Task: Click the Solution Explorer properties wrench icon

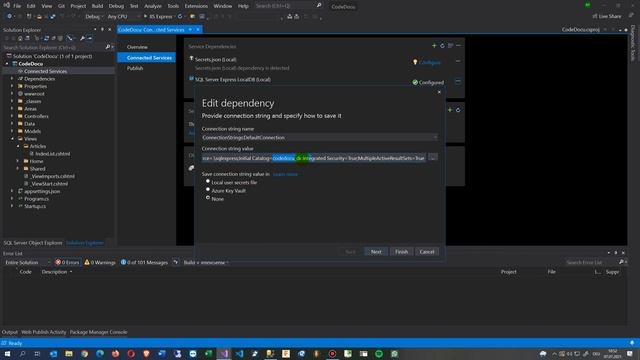Action: [82, 38]
